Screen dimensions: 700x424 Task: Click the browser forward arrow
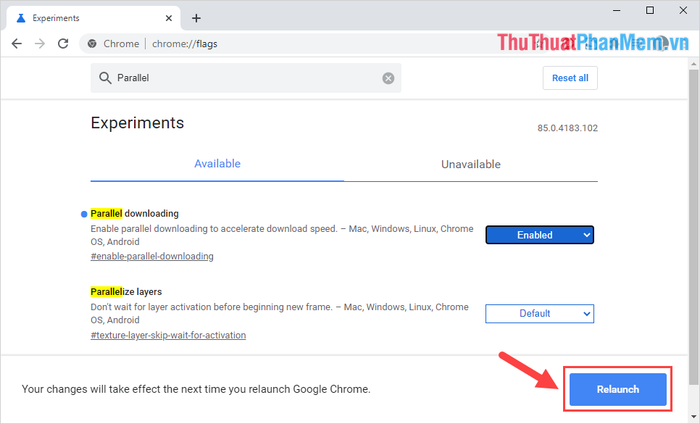40,44
